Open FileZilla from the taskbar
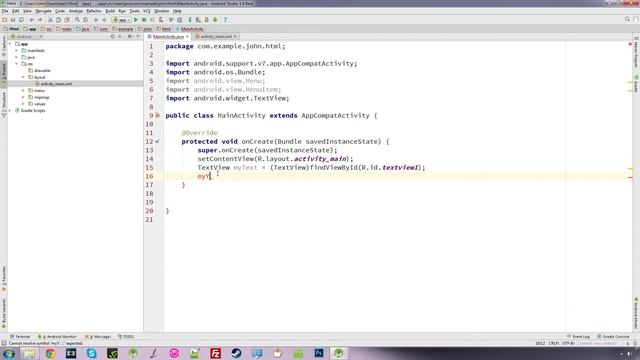The width and height of the screenshot is (640, 360). pos(216,353)
